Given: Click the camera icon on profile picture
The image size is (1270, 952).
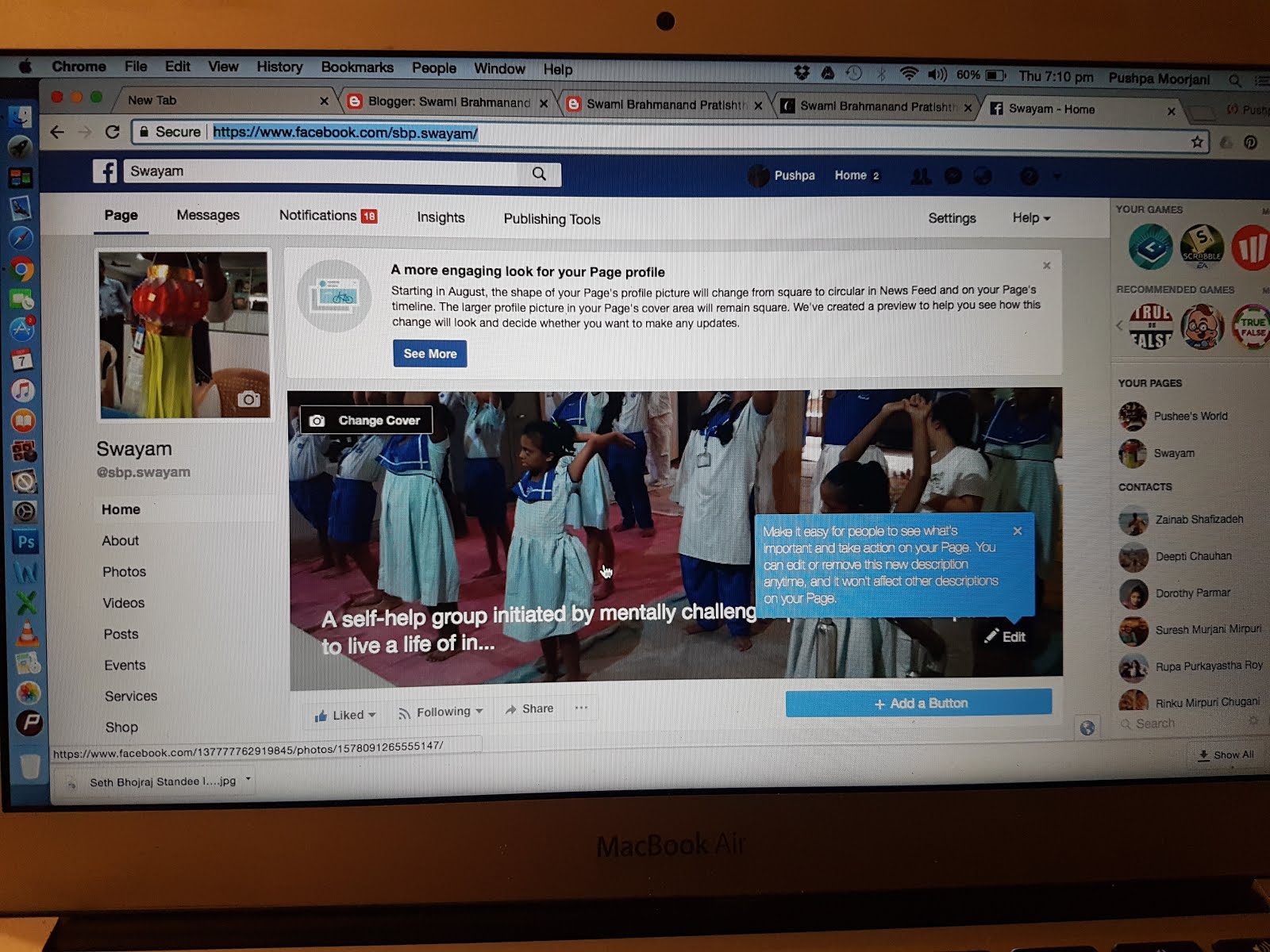Looking at the screenshot, I should point(248,399).
